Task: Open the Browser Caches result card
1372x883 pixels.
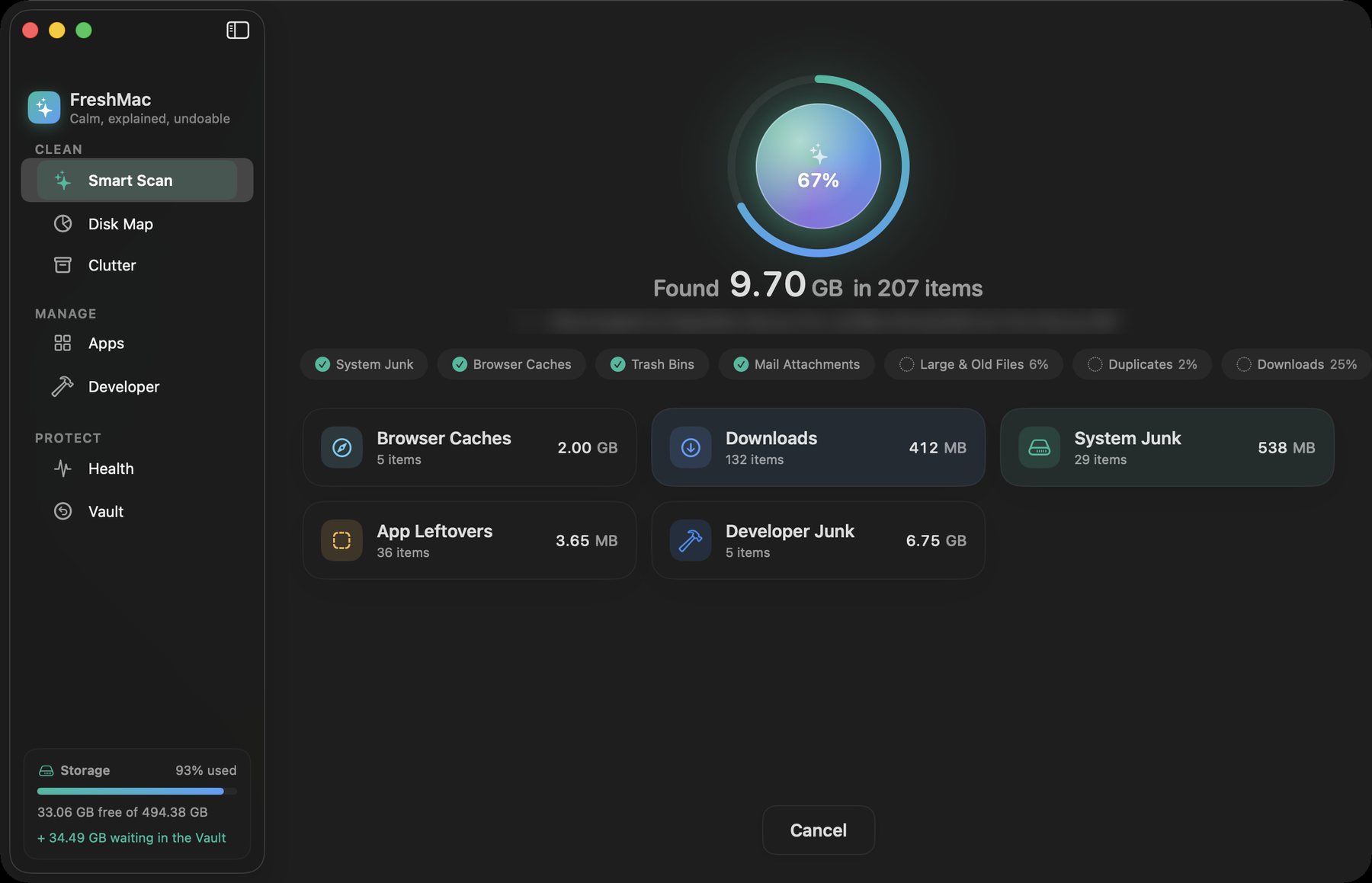Action: coord(470,447)
